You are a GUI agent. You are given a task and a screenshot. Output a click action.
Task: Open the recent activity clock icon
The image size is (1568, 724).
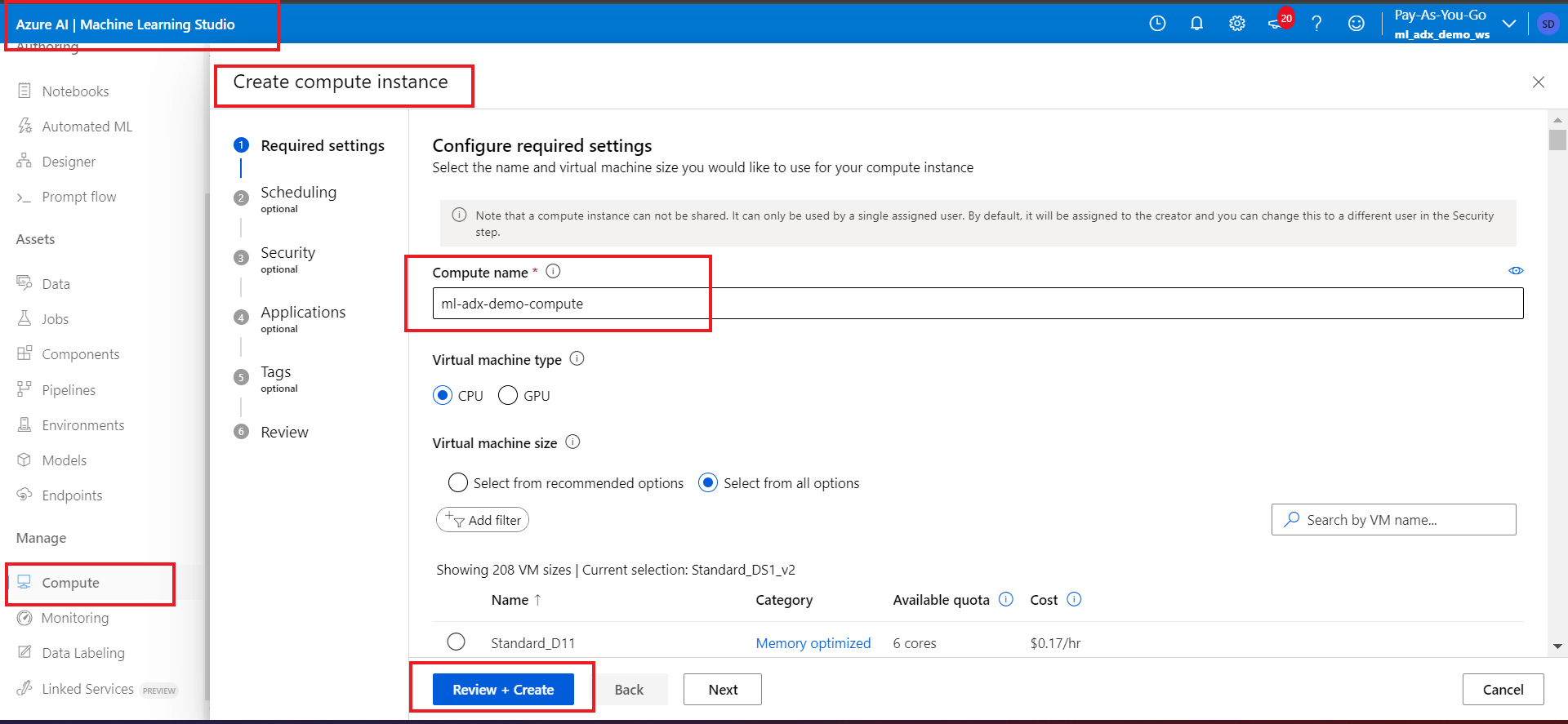(1157, 24)
